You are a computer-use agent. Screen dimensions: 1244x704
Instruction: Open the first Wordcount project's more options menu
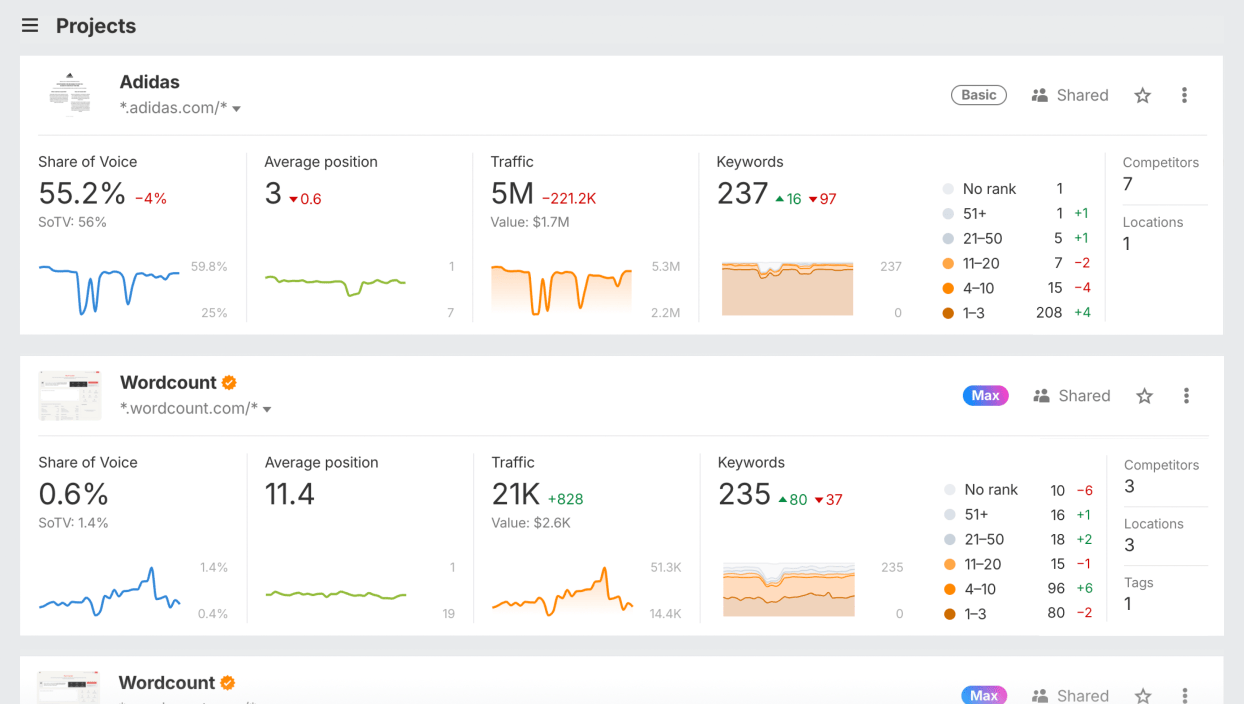(x=1186, y=396)
